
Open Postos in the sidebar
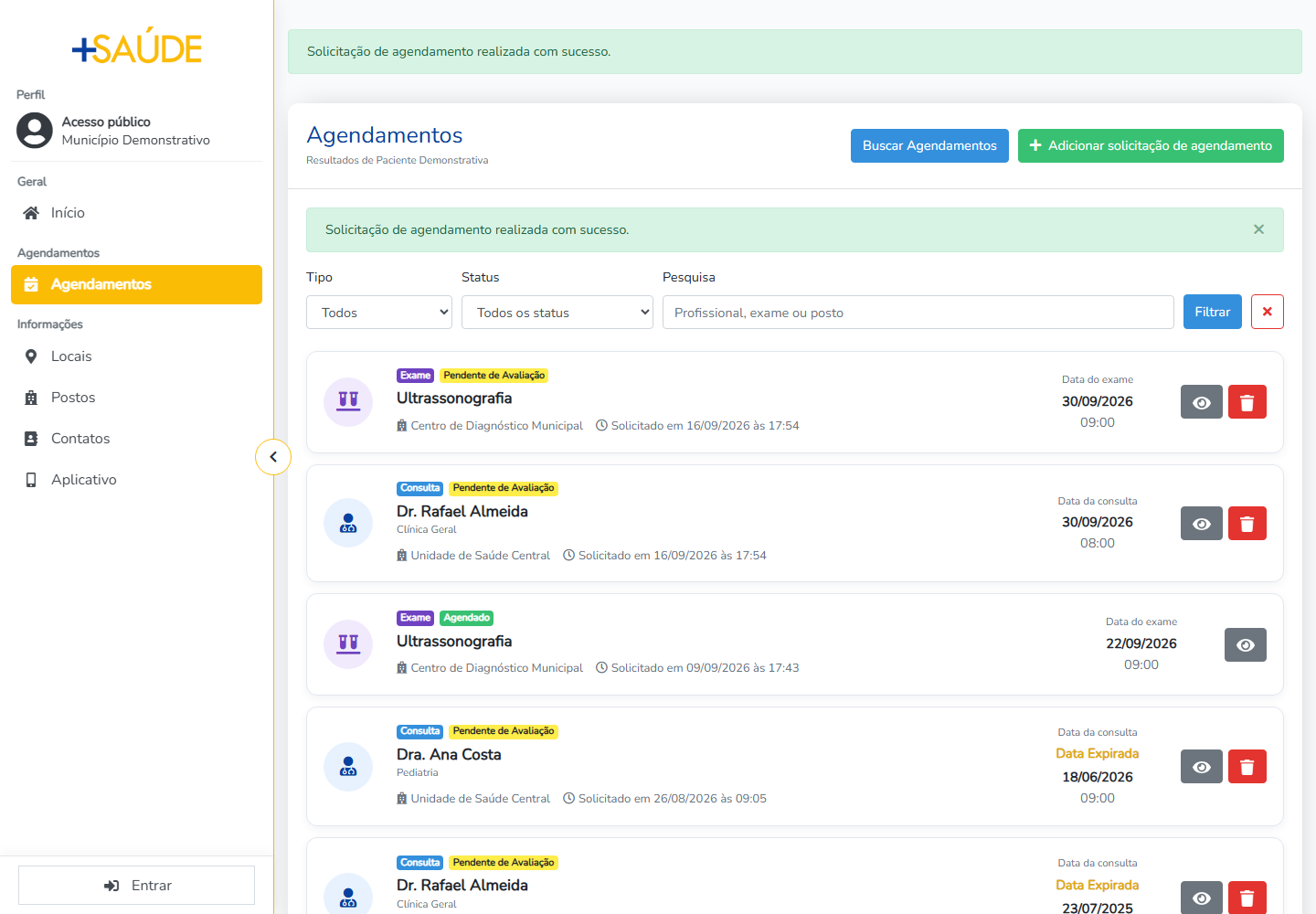coord(137,398)
